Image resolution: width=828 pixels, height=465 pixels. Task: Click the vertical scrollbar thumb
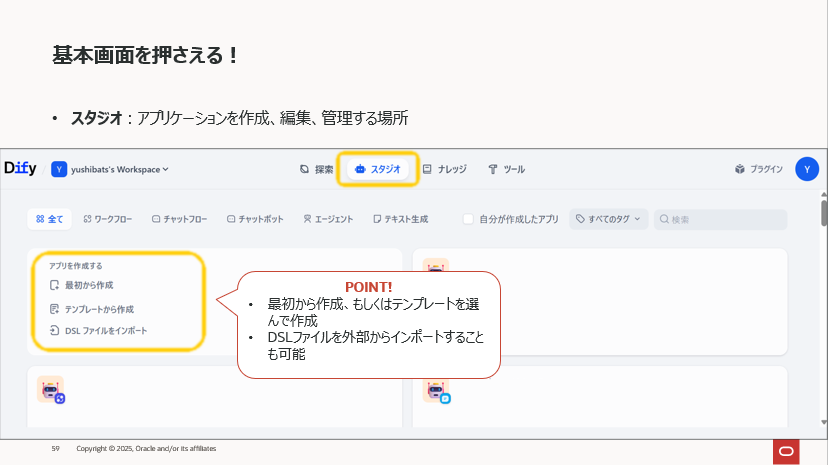click(824, 213)
